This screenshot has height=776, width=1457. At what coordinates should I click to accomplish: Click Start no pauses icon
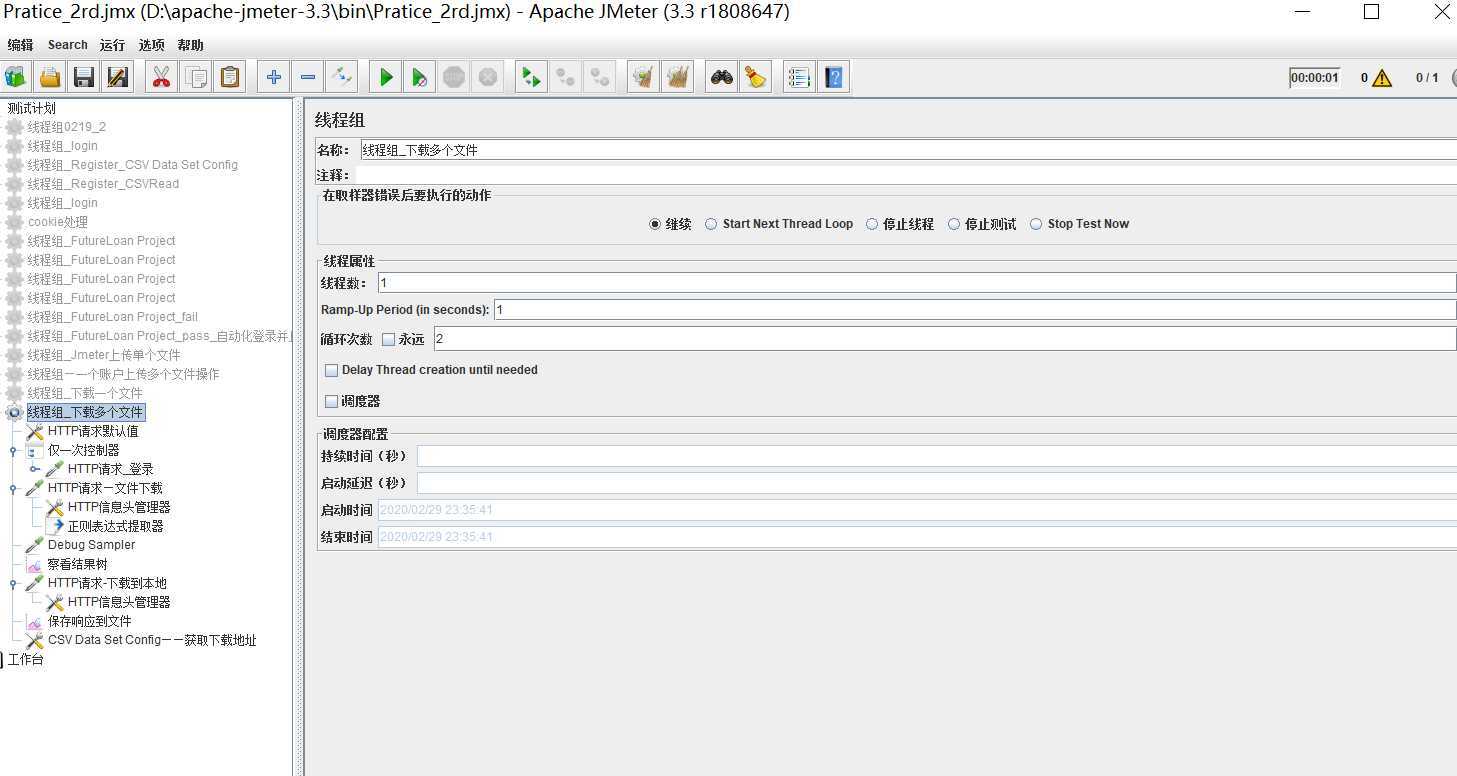tap(420, 77)
